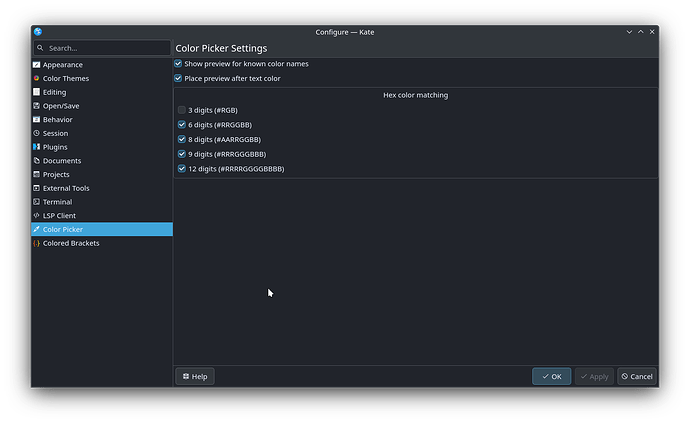Viewport: 690px width, 424px height.
Task: Maximize the Configure — Kate window
Action: point(641,32)
